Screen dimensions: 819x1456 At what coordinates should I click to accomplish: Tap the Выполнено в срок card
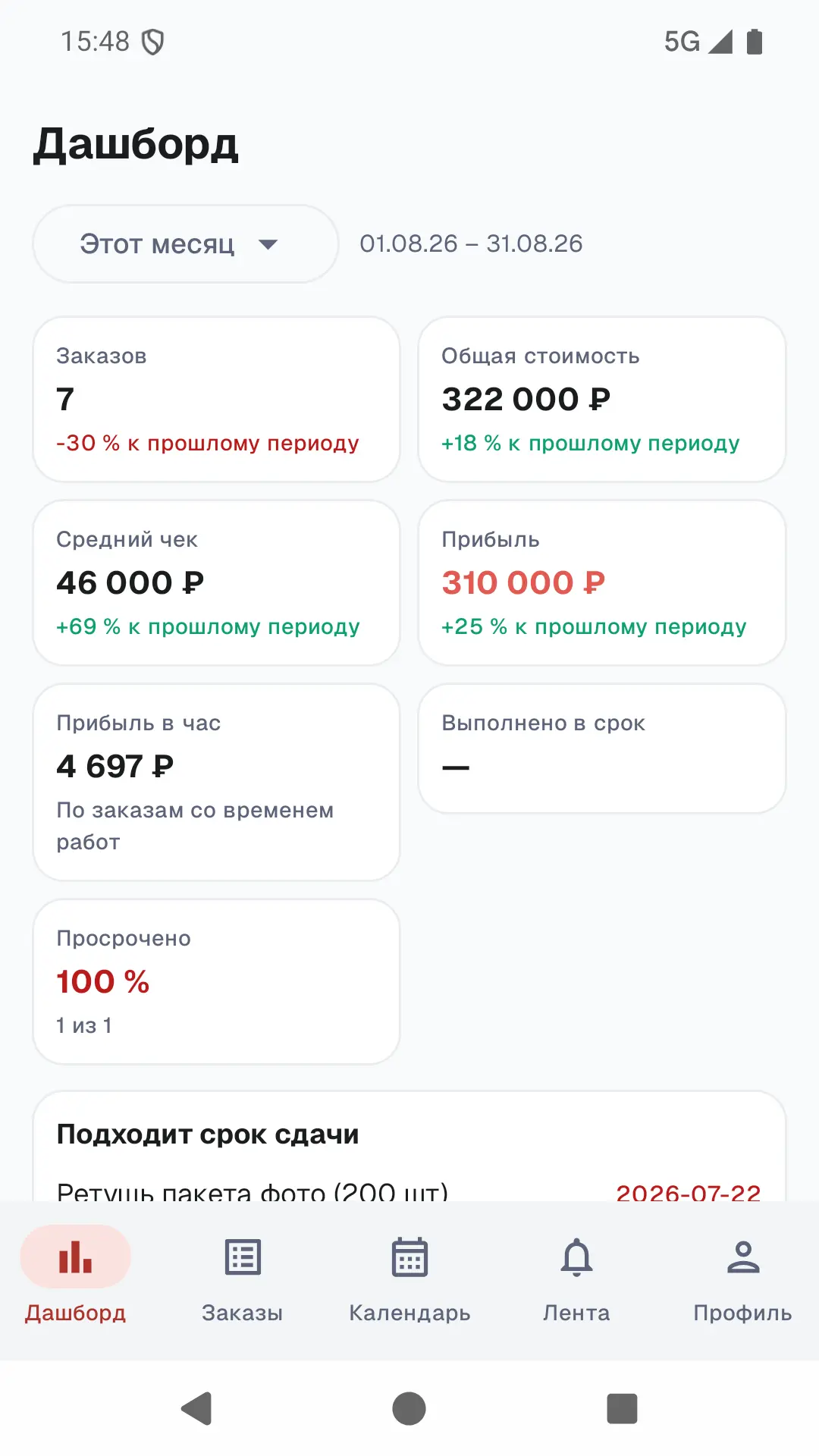click(x=602, y=748)
